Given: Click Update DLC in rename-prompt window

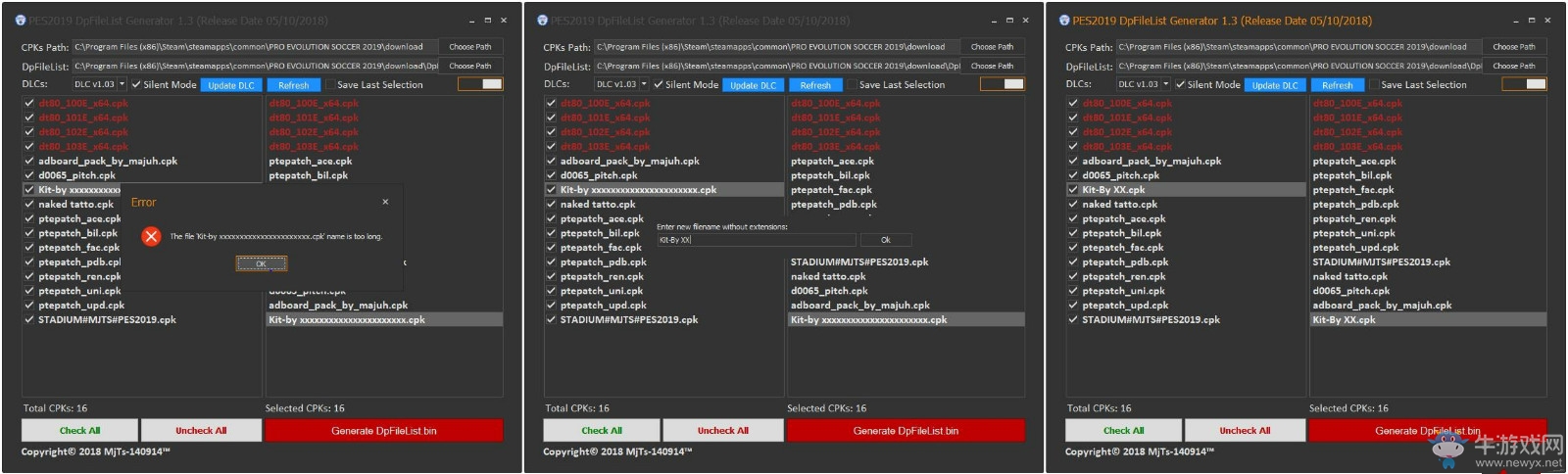Looking at the screenshot, I should click(753, 85).
